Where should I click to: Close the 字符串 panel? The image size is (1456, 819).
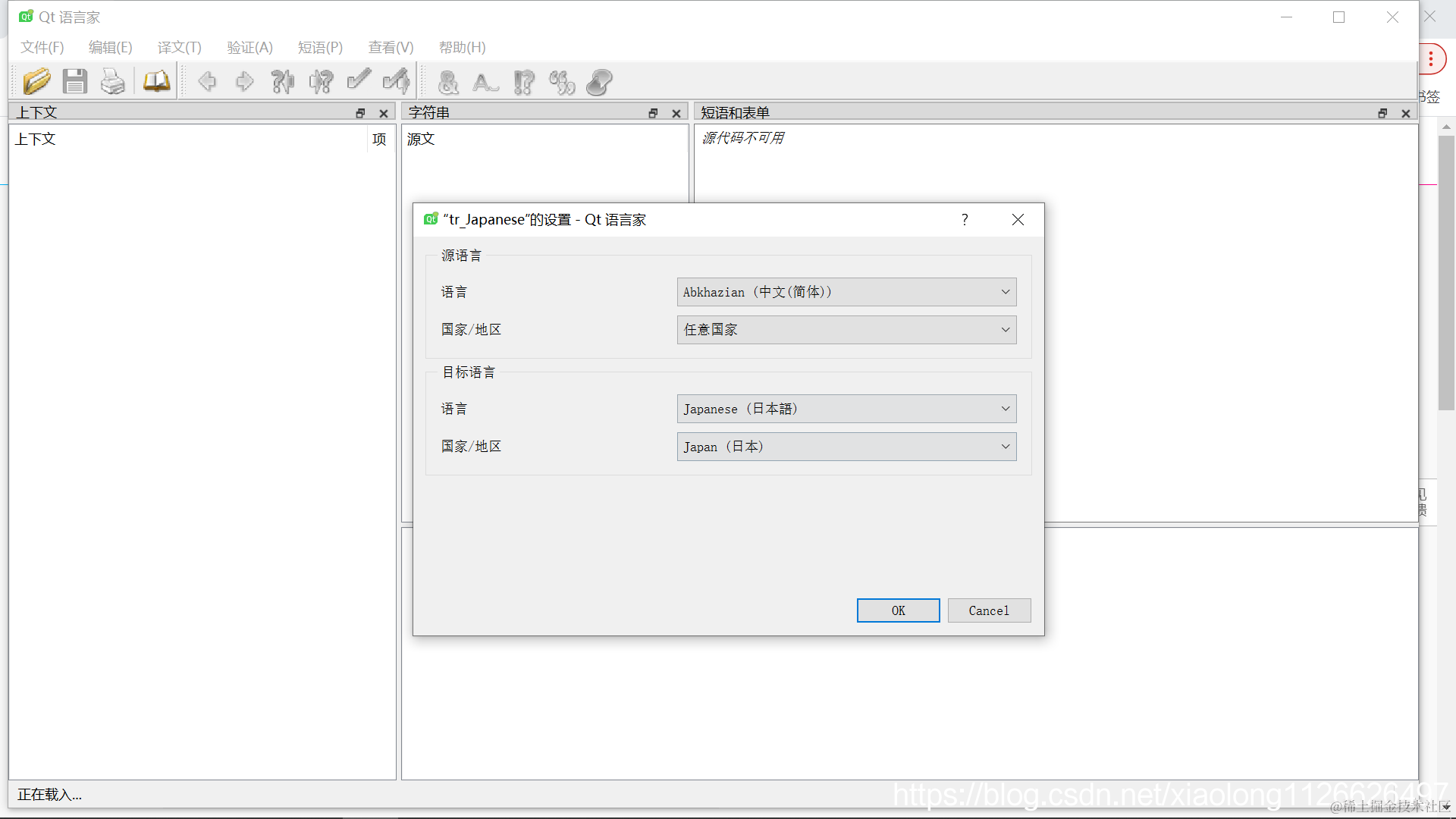676,113
